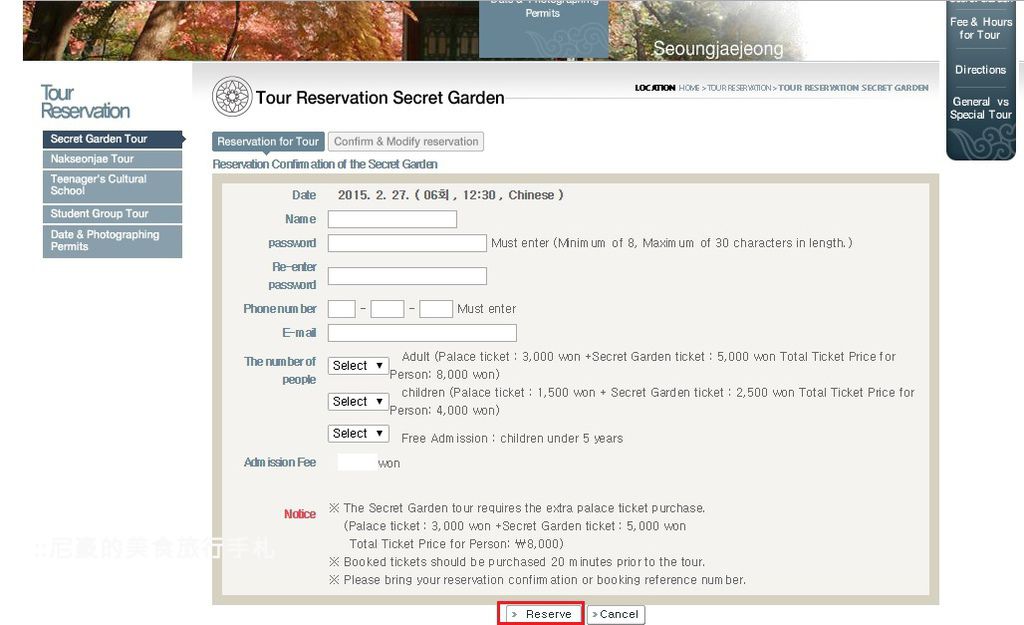Open Secret Garden Tour in sidebar
Viewport: 1024px width, 625px height.
112,139
